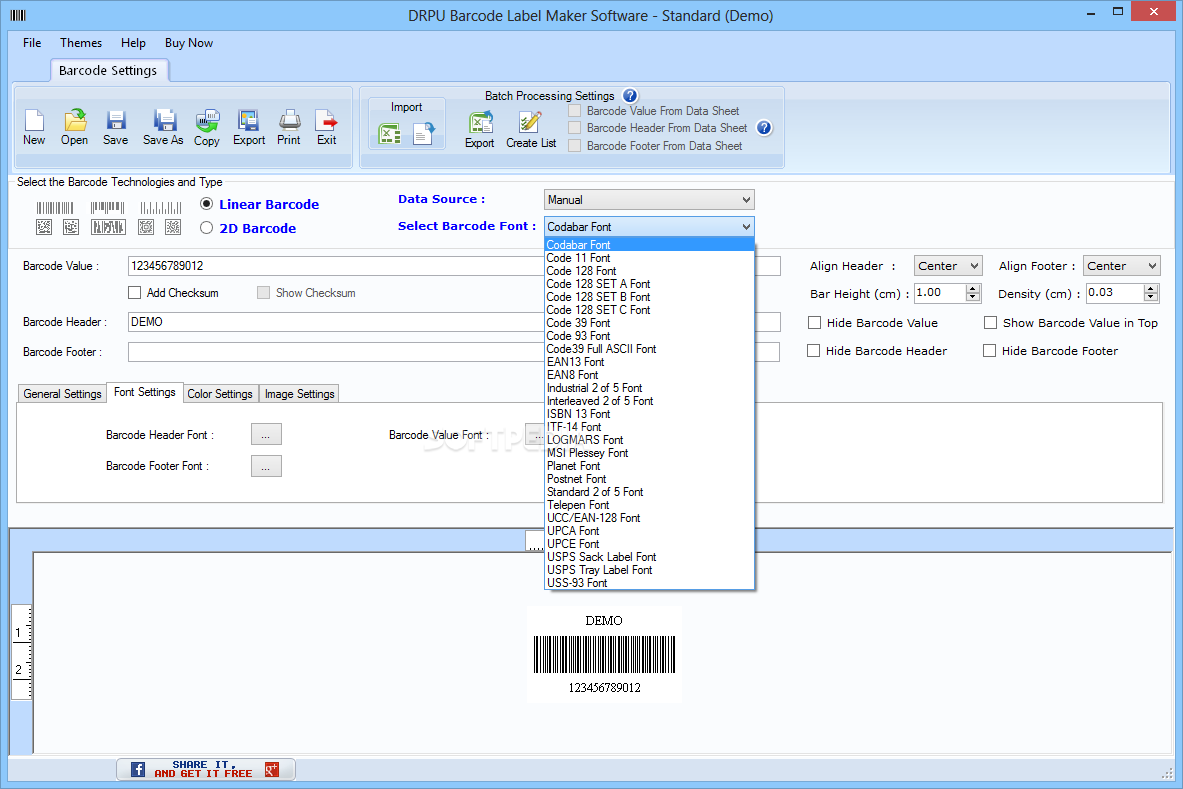
Task: Open the File menu
Action: 32,43
